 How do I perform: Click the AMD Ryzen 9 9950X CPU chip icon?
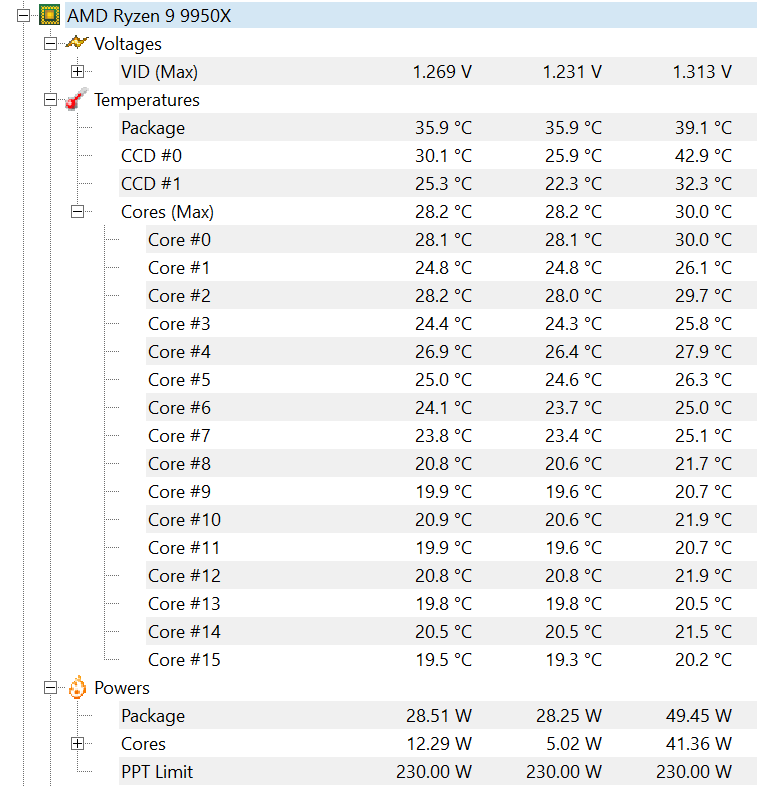(x=50, y=16)
